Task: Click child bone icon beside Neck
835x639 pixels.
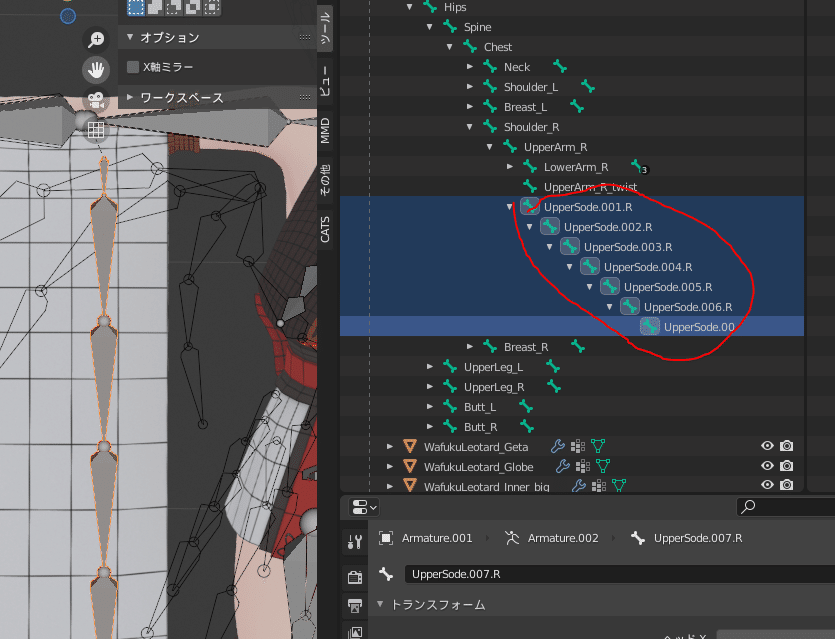Action: pyautogui.click(x=560, y=67)
